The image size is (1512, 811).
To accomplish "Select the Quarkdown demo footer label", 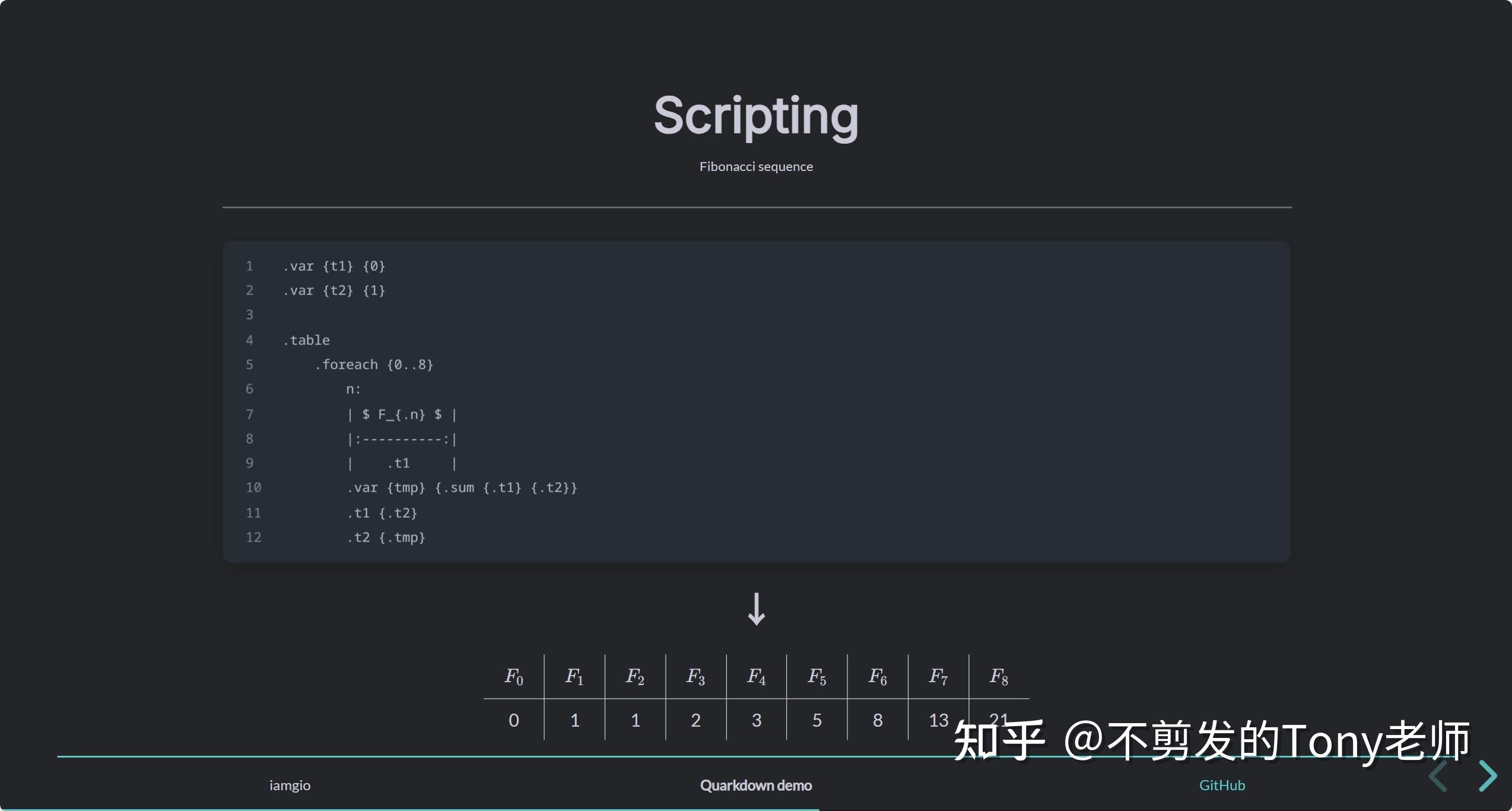I will pyautogui.click(x=756, y=785).
